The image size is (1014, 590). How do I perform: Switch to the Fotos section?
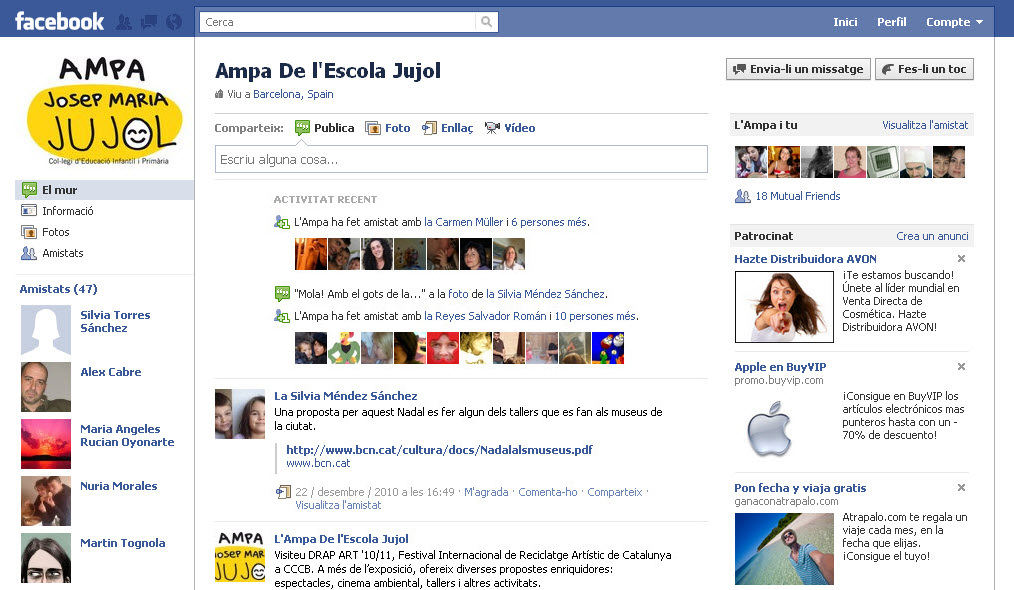point(56,232)
